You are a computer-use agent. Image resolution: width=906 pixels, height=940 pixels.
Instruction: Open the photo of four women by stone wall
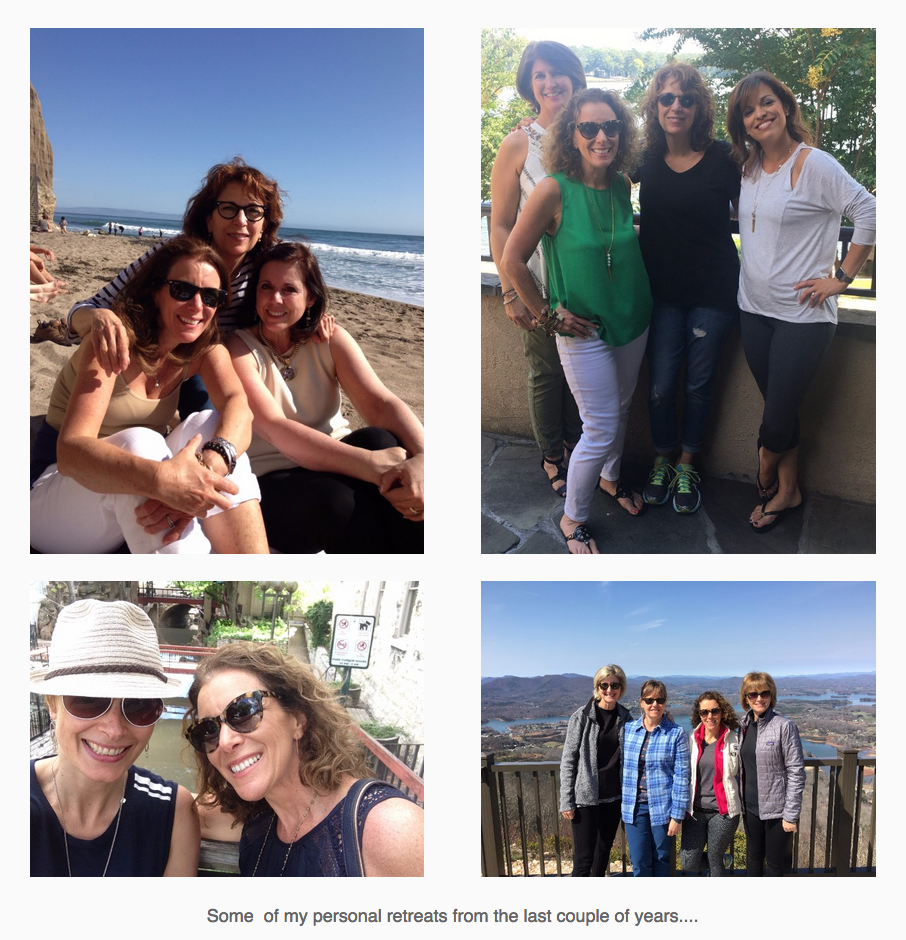678,291
